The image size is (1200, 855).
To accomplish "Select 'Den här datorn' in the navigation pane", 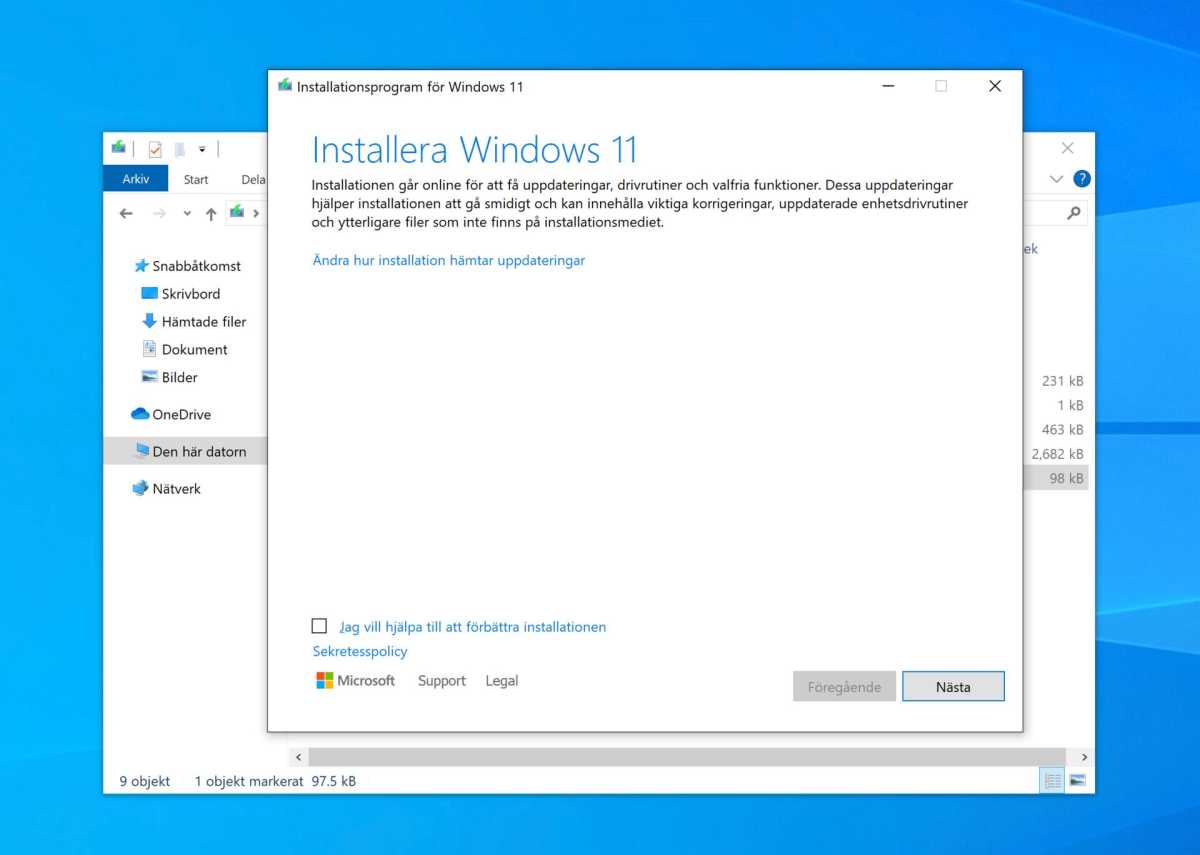I will coord(185,451).
